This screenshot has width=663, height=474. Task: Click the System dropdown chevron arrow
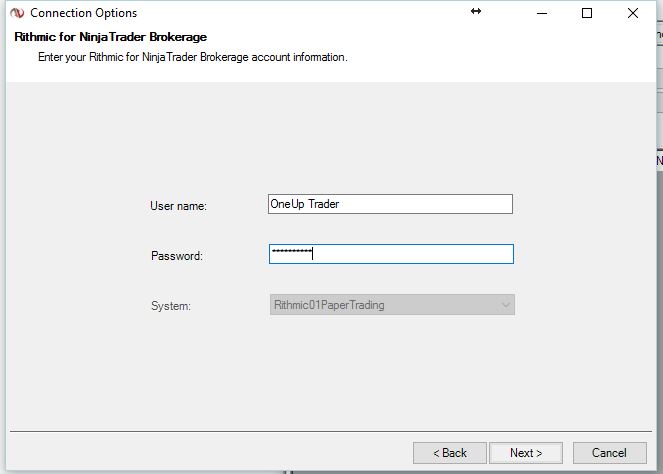[x=505, y=305]
